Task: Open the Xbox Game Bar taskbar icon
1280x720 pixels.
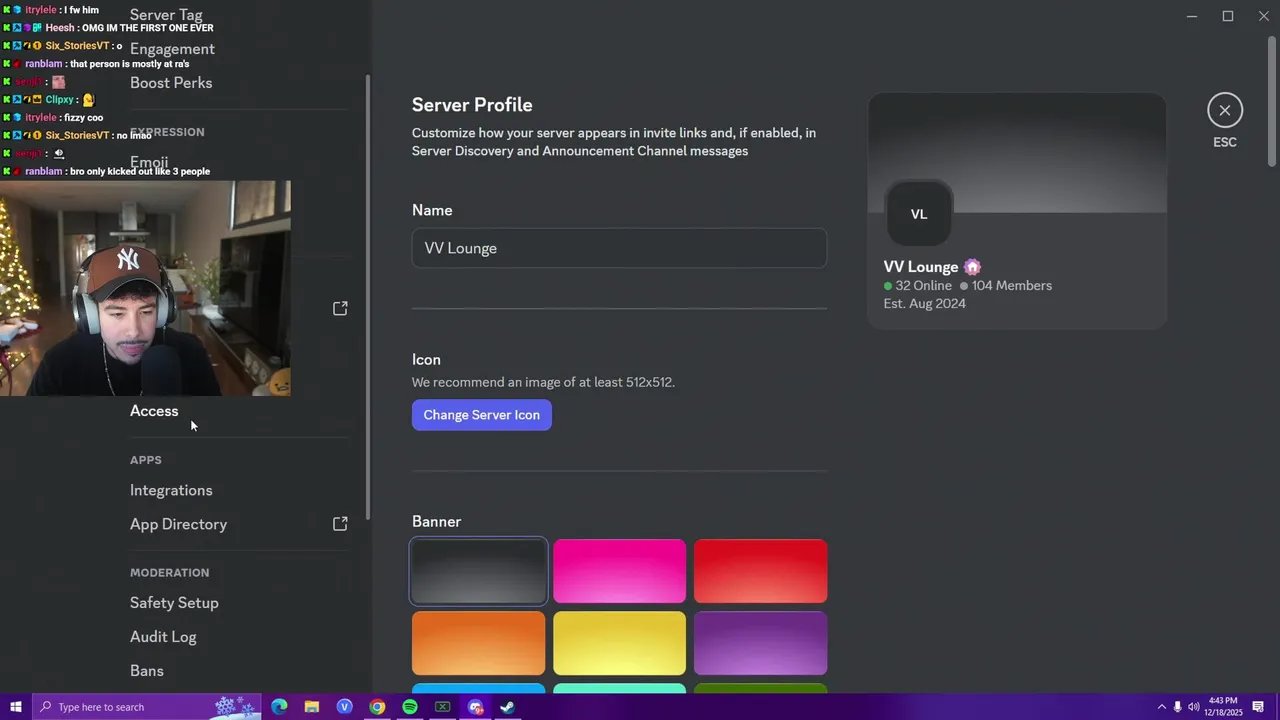Action: pyautogui.click(x=442, y=707)
